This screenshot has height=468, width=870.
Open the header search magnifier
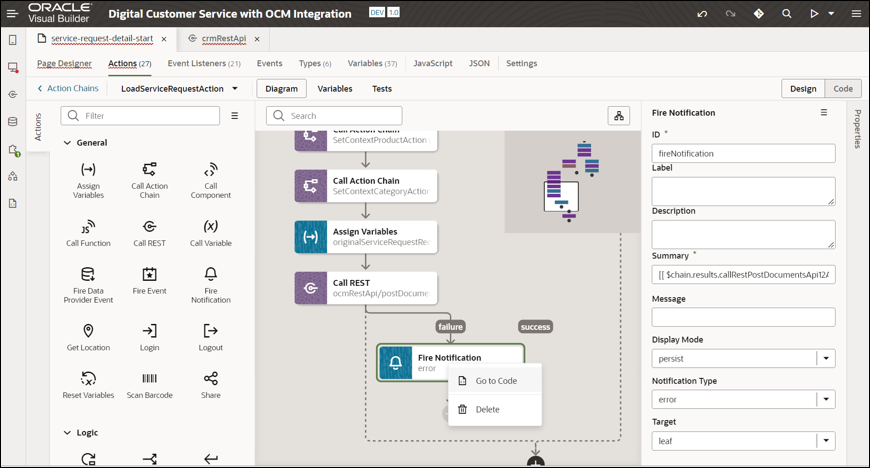coord(786,13)
